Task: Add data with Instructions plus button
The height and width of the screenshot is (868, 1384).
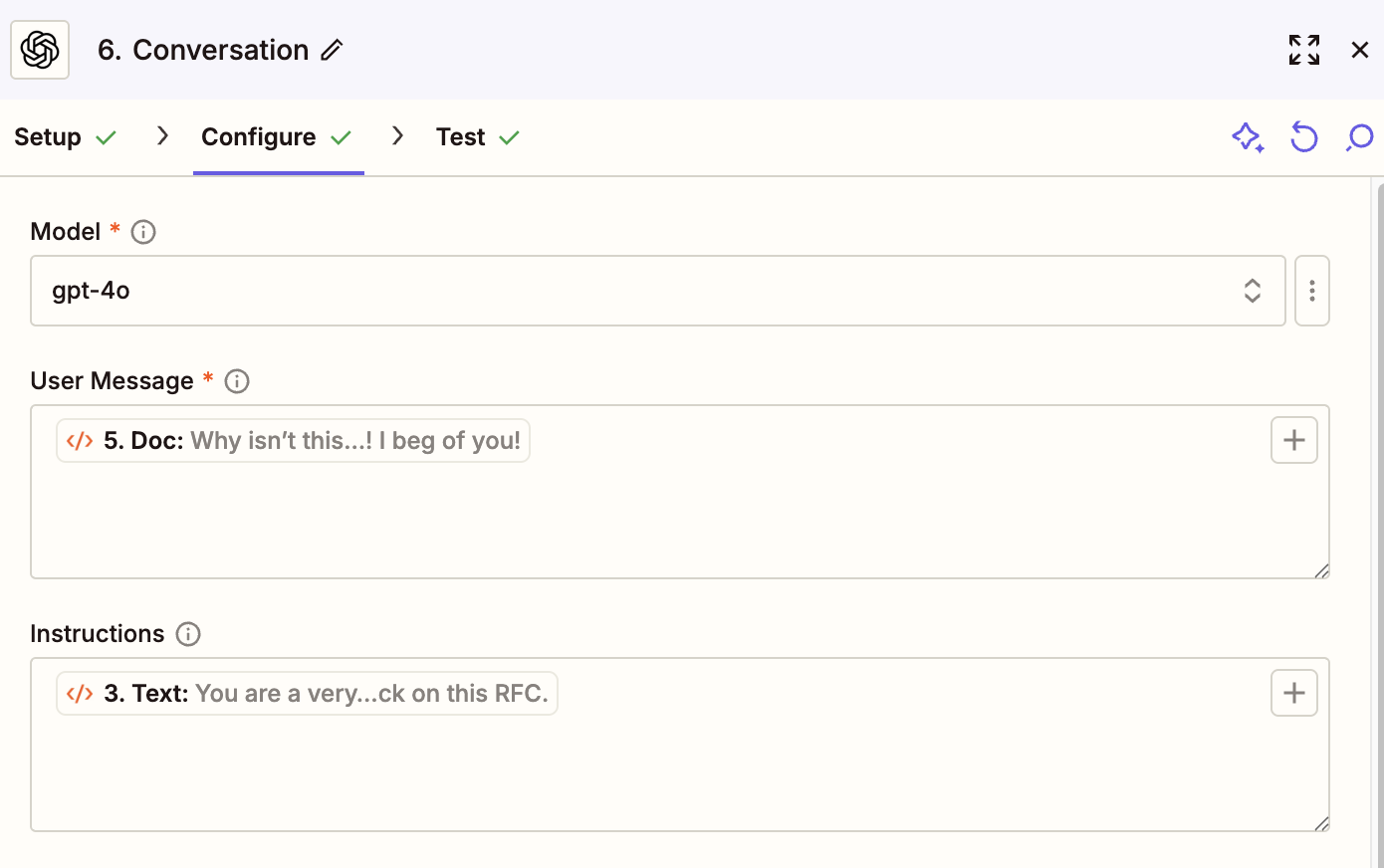Action: pos(1293,693)
